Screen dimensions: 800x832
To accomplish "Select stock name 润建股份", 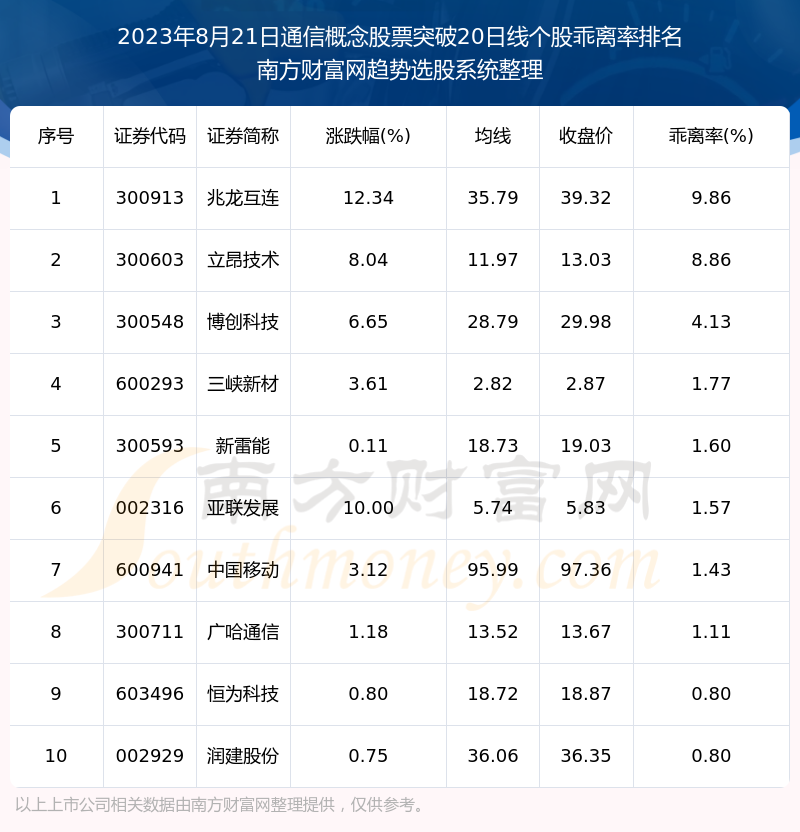I will coord(243,757).
